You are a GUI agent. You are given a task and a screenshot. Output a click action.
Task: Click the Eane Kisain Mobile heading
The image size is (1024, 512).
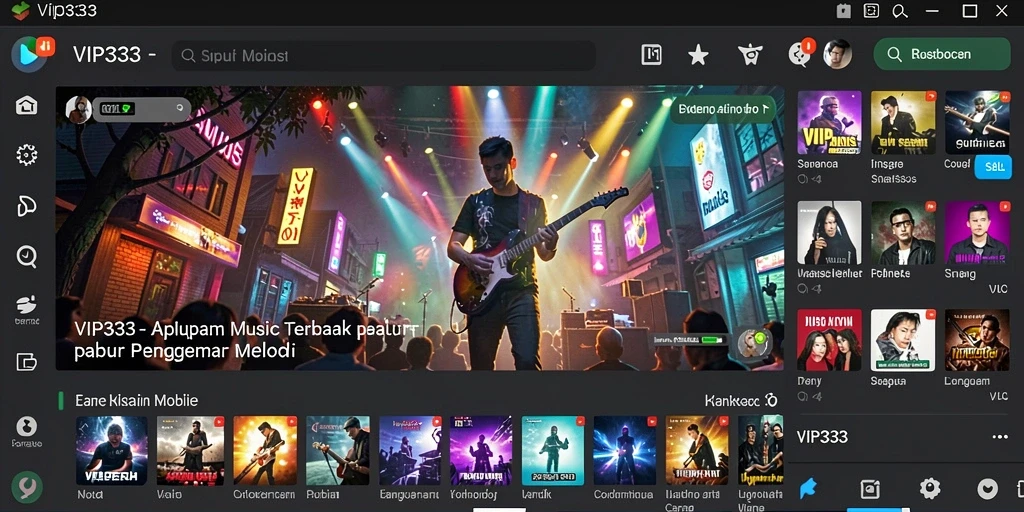click(x=136, y=400)
